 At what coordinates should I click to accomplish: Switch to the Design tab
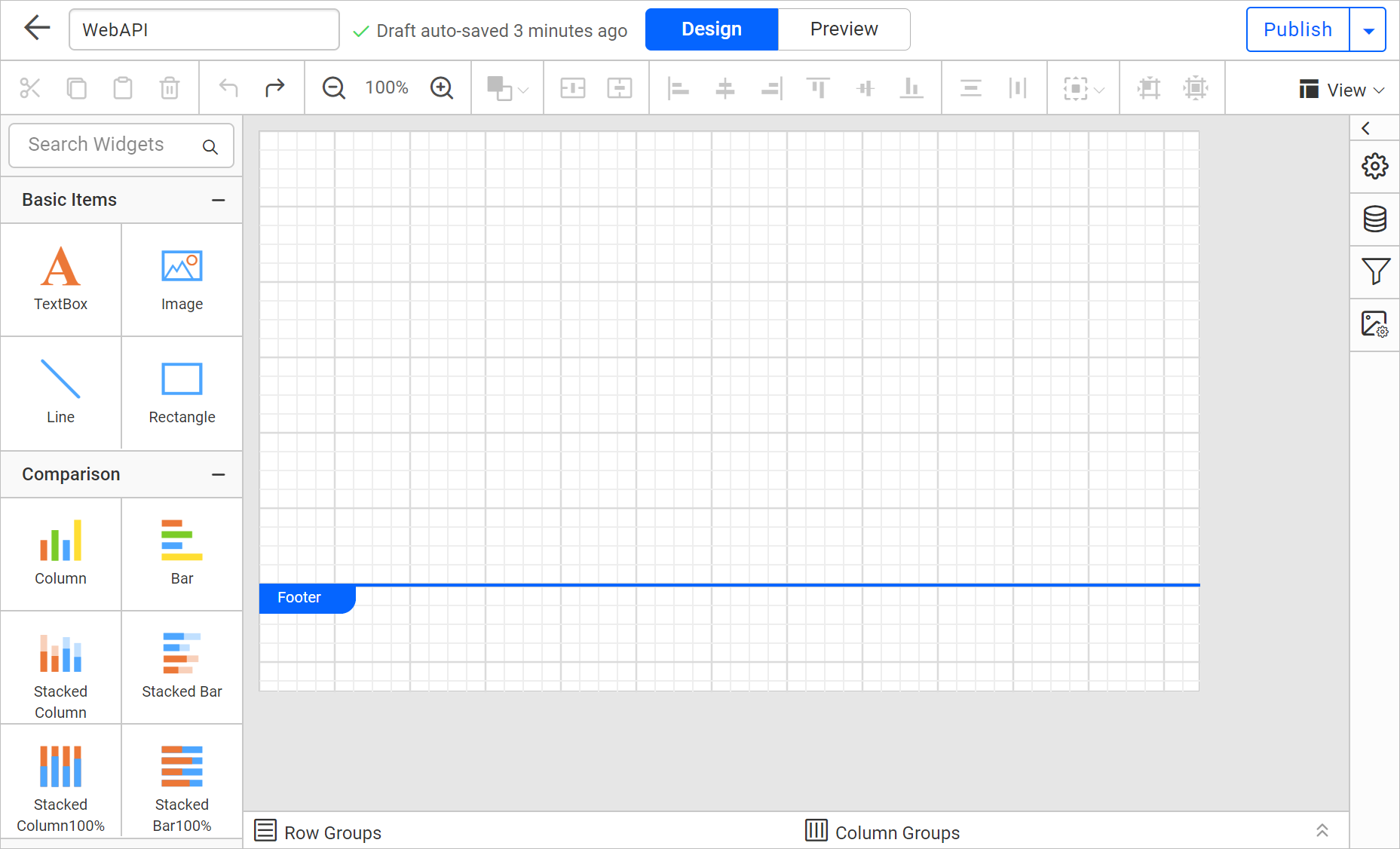pos(710,29)
